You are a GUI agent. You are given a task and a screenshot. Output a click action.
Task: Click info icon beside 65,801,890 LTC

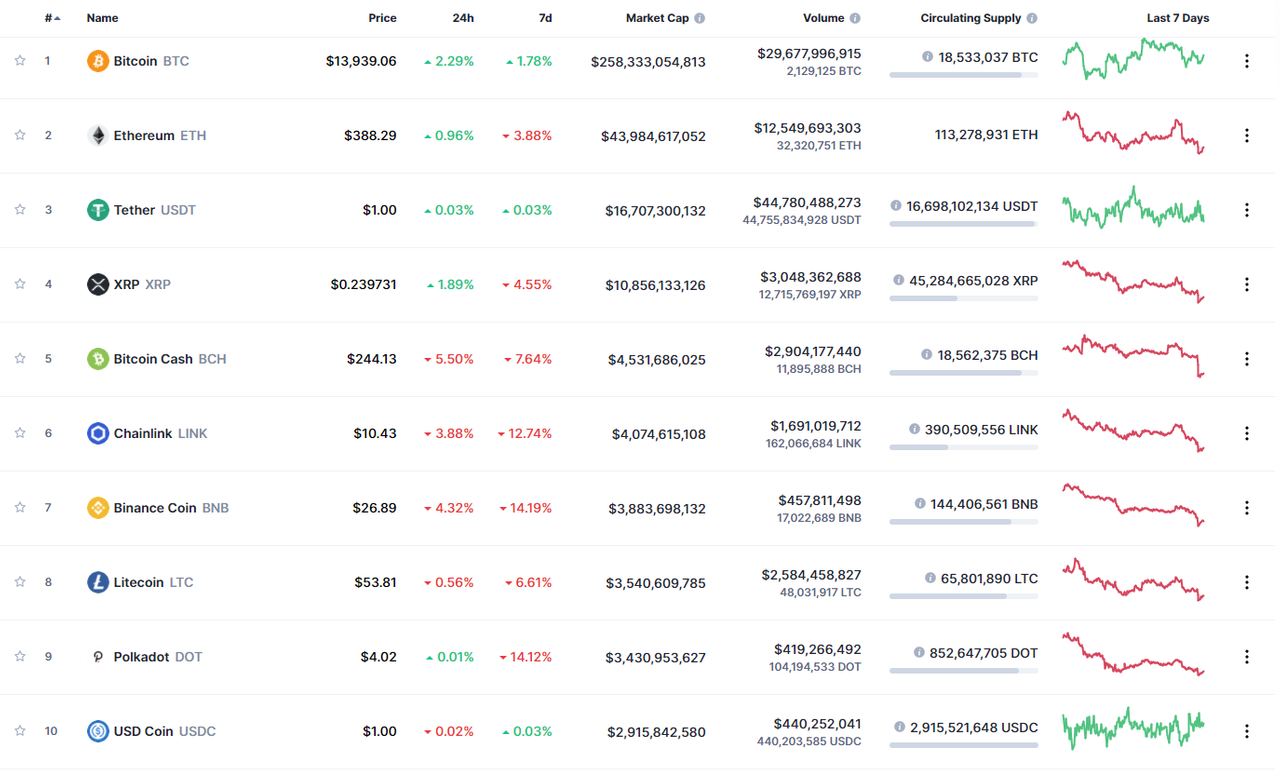[x=930, y=578]
